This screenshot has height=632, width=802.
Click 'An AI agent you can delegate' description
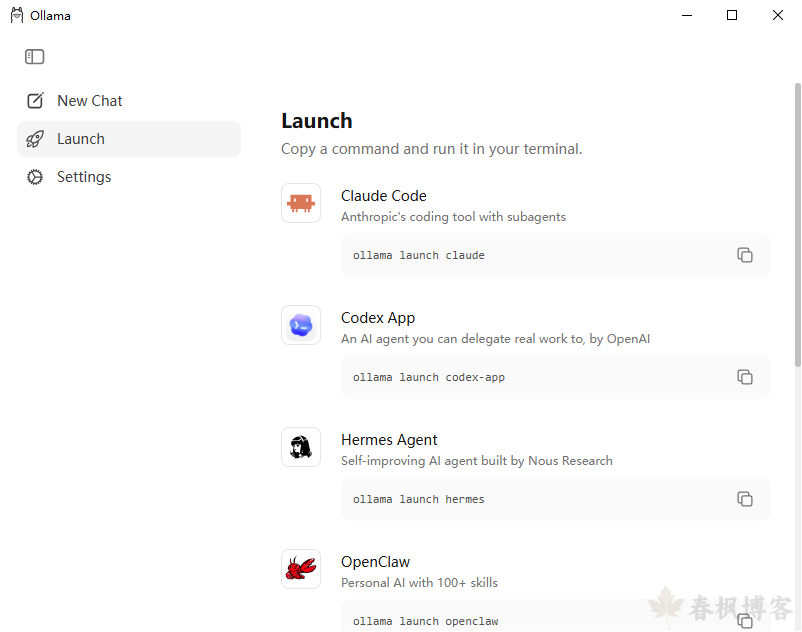point(495,338)
